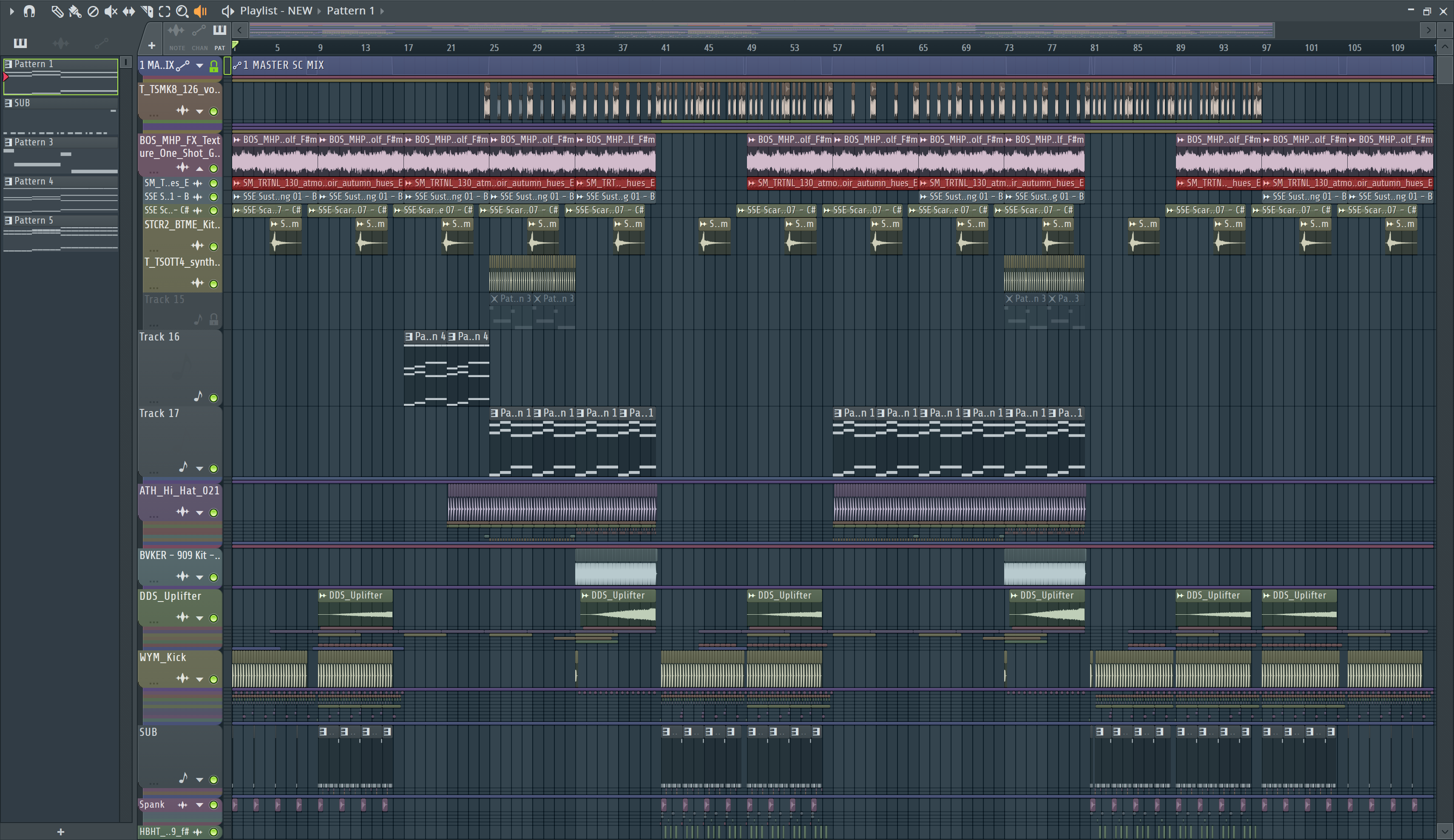Open dropdown arrow on DDS_Uplifter track

[200, 618]
